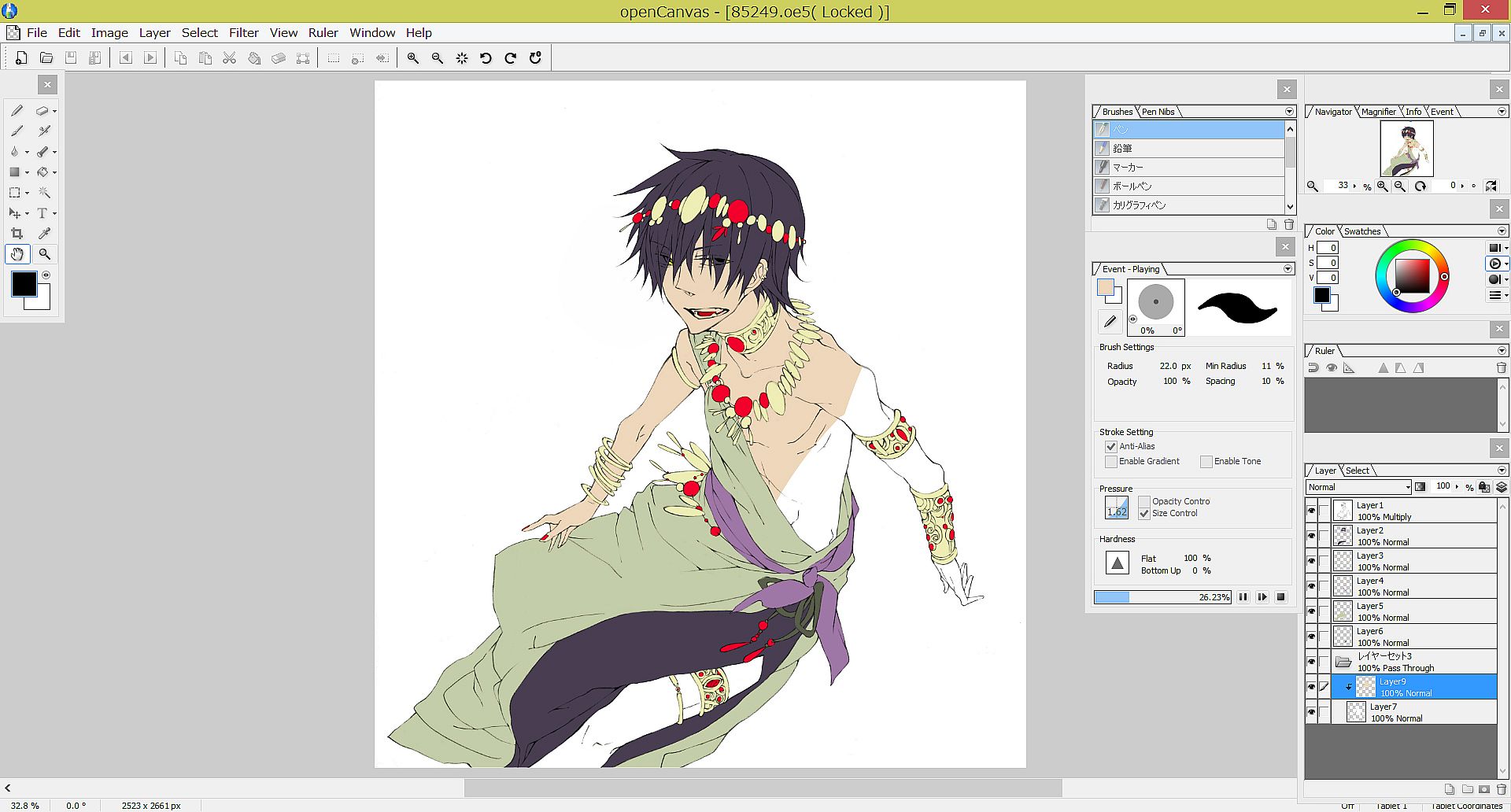Viewport: 1511px width, 812px height.
Task: Open file using the folder icon
Action: 46,58
